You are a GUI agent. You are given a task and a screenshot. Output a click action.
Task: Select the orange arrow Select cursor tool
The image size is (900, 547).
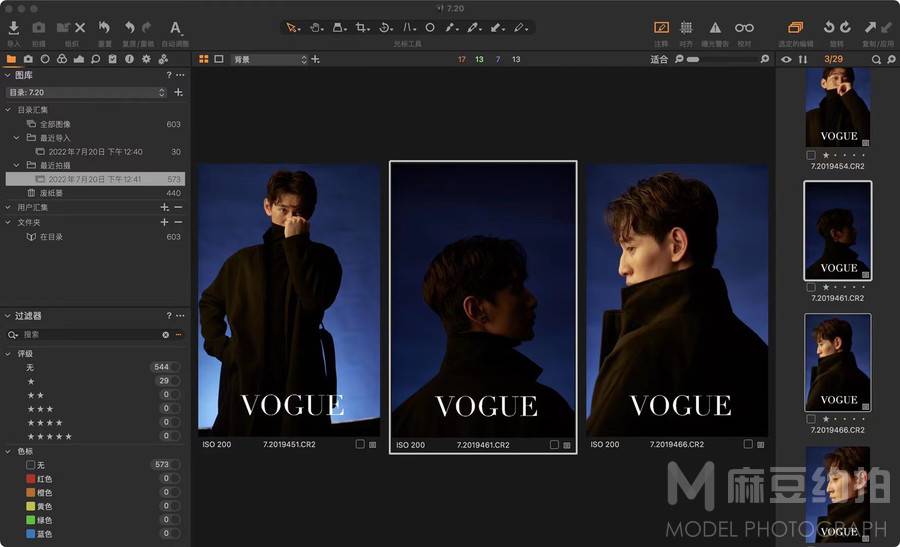[292, 28]
